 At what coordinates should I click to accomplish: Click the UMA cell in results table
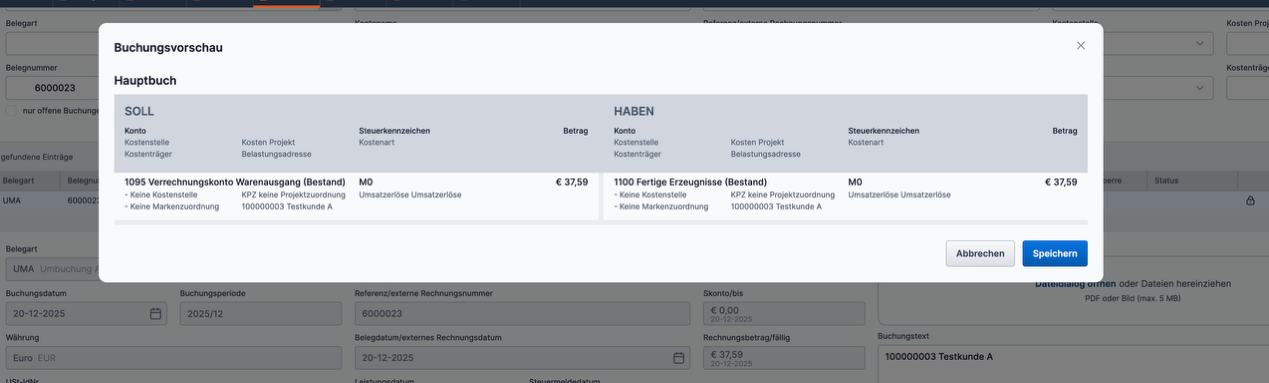point(12,200)
